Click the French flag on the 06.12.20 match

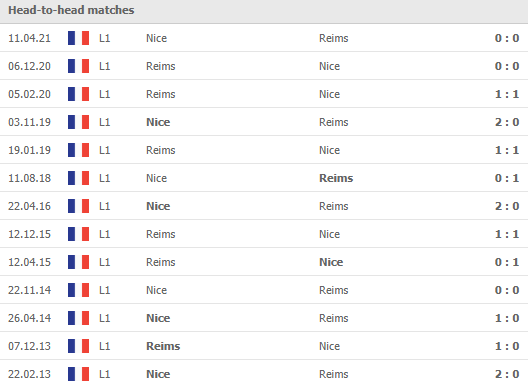click(x=78, y=66)
